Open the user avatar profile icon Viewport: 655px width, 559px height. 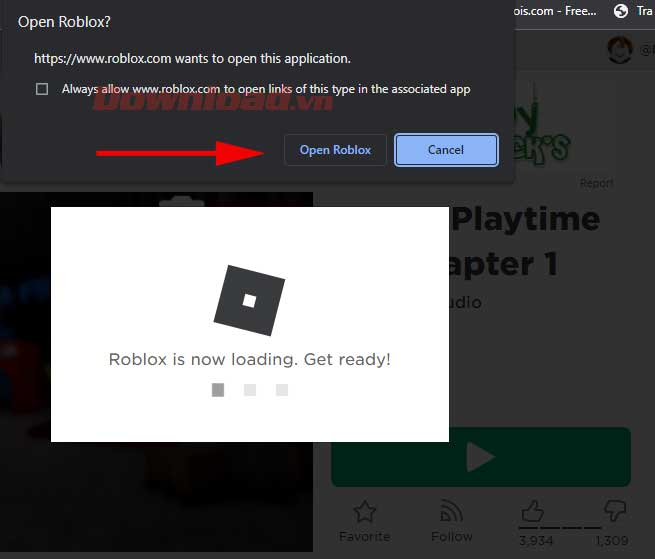(620, 49)
